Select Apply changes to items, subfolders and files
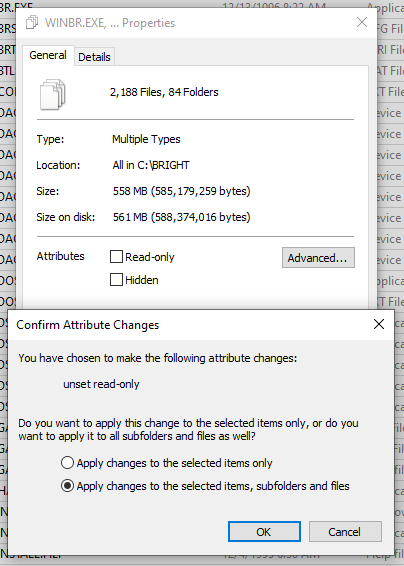Image resolution: width=404 pixels, height=566 pixels. tap(68, 486)
